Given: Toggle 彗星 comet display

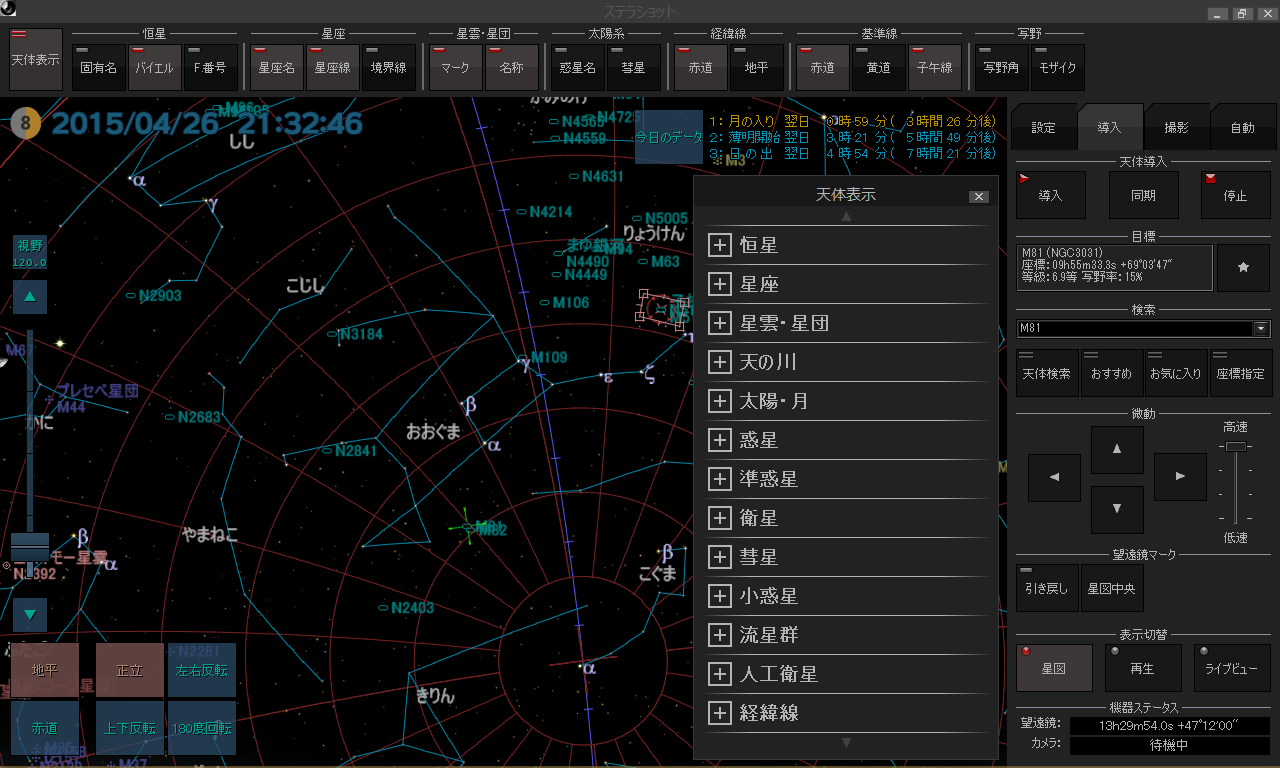Looking at the screenshot, I should [633, 67].
